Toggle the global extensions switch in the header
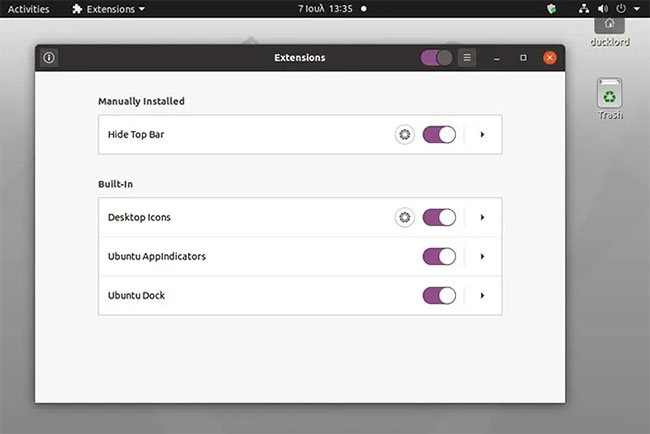 point(436,58)
